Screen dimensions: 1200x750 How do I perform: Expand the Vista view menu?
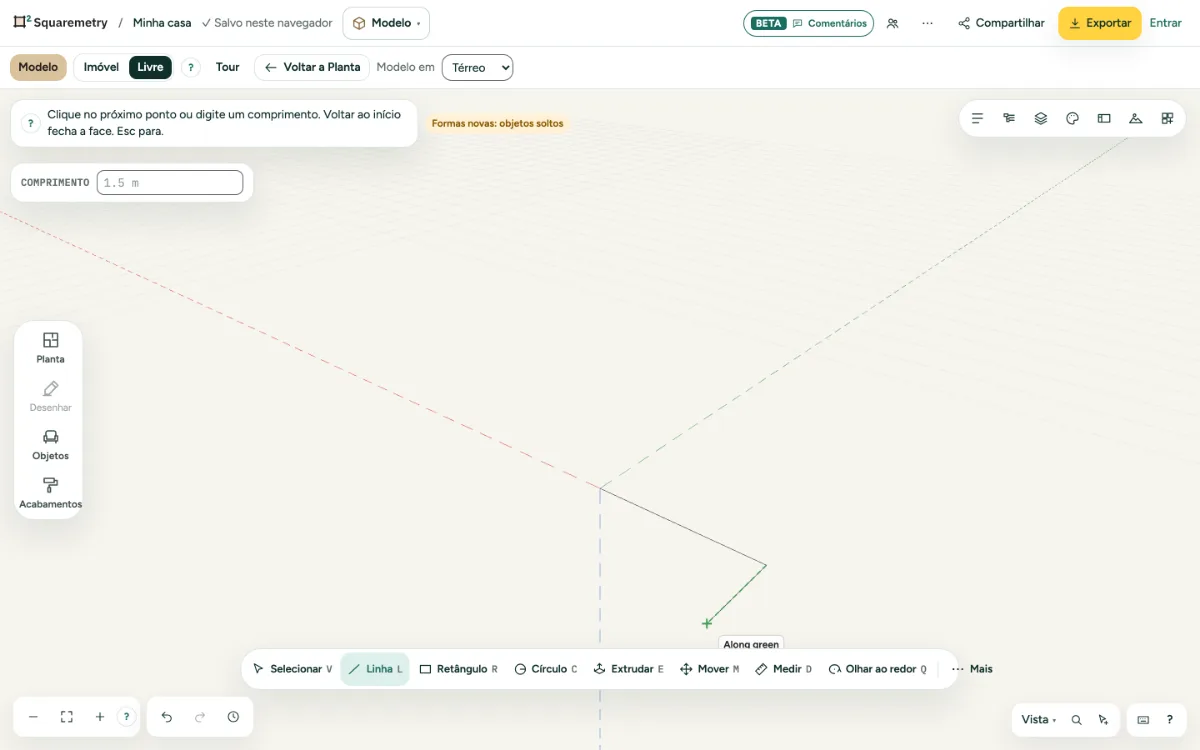1038,719
